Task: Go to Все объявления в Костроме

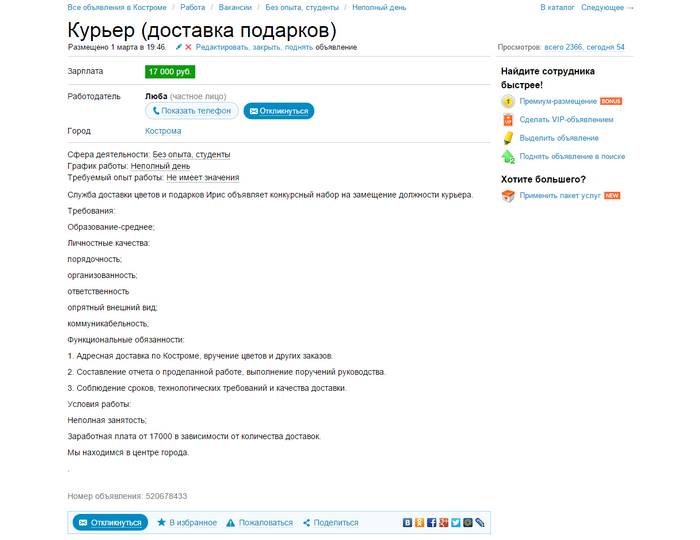Action: tap(117, 7)
